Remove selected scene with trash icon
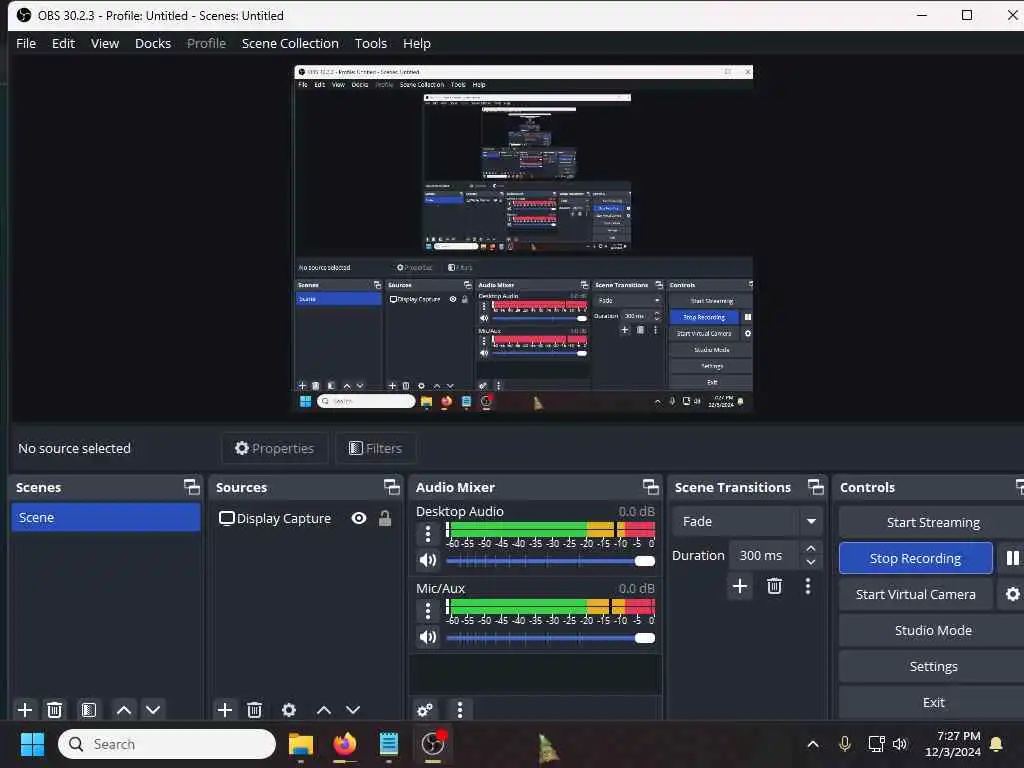The height and width of the screenshot is (768, 1024). click(55, 710)
